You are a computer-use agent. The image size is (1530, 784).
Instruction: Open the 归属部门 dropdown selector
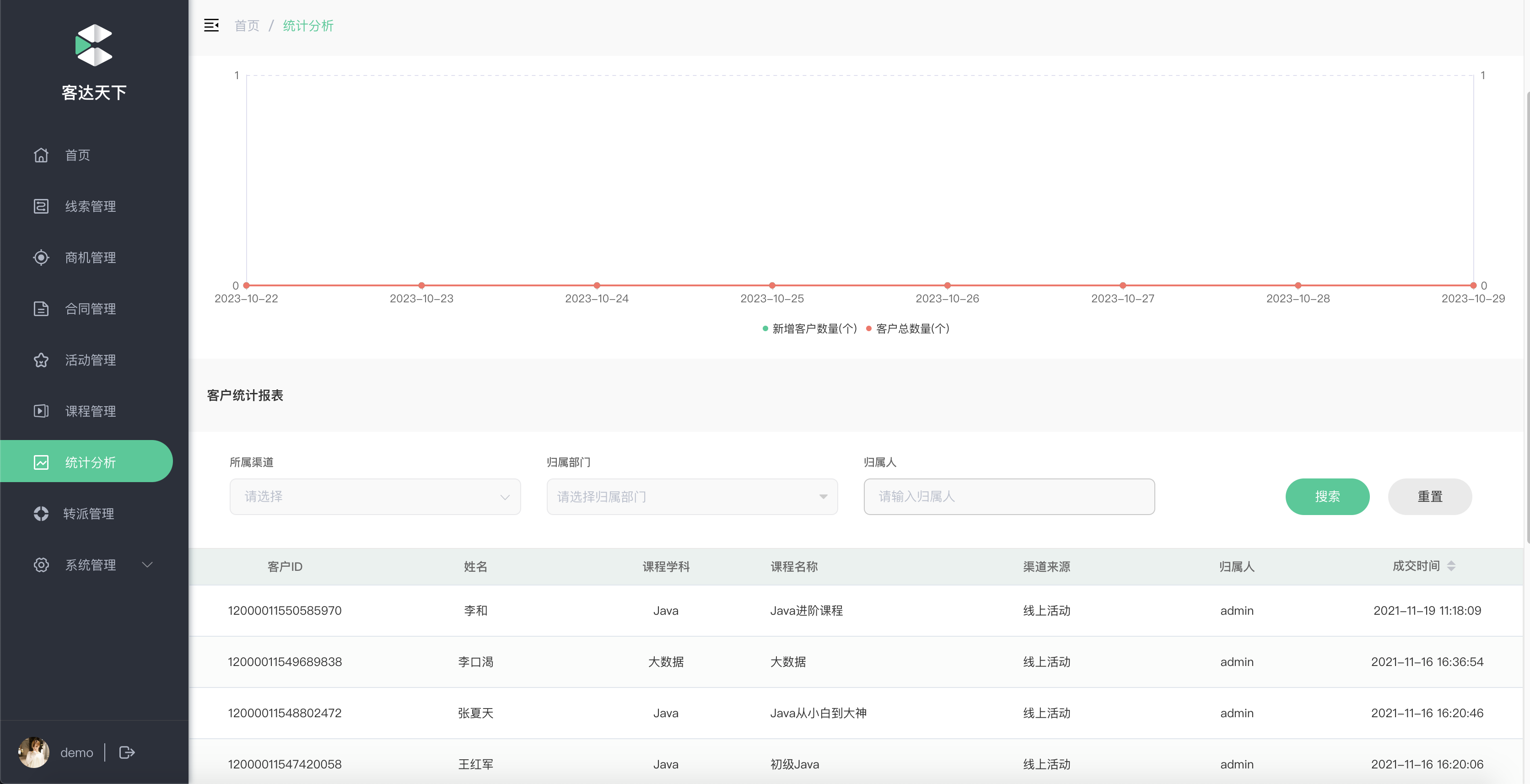click(692, 497)
